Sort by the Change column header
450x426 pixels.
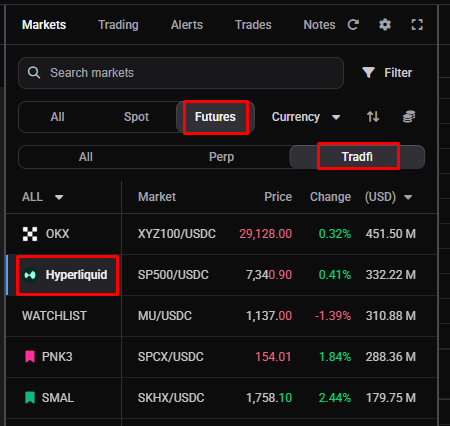click(x=330, y=197)
